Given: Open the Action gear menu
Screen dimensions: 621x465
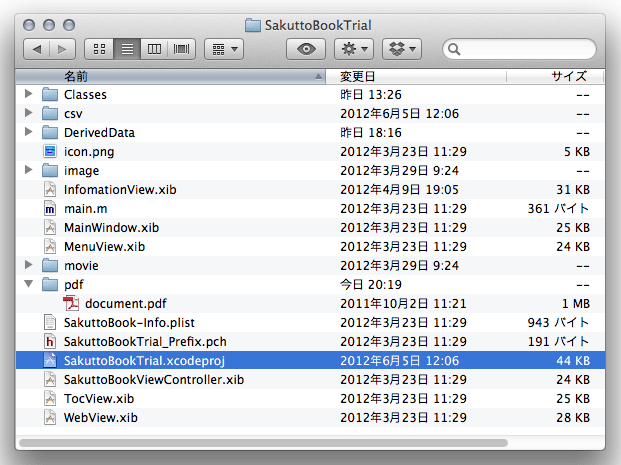Looking at the screenshot, I should [x=354, y=49].
